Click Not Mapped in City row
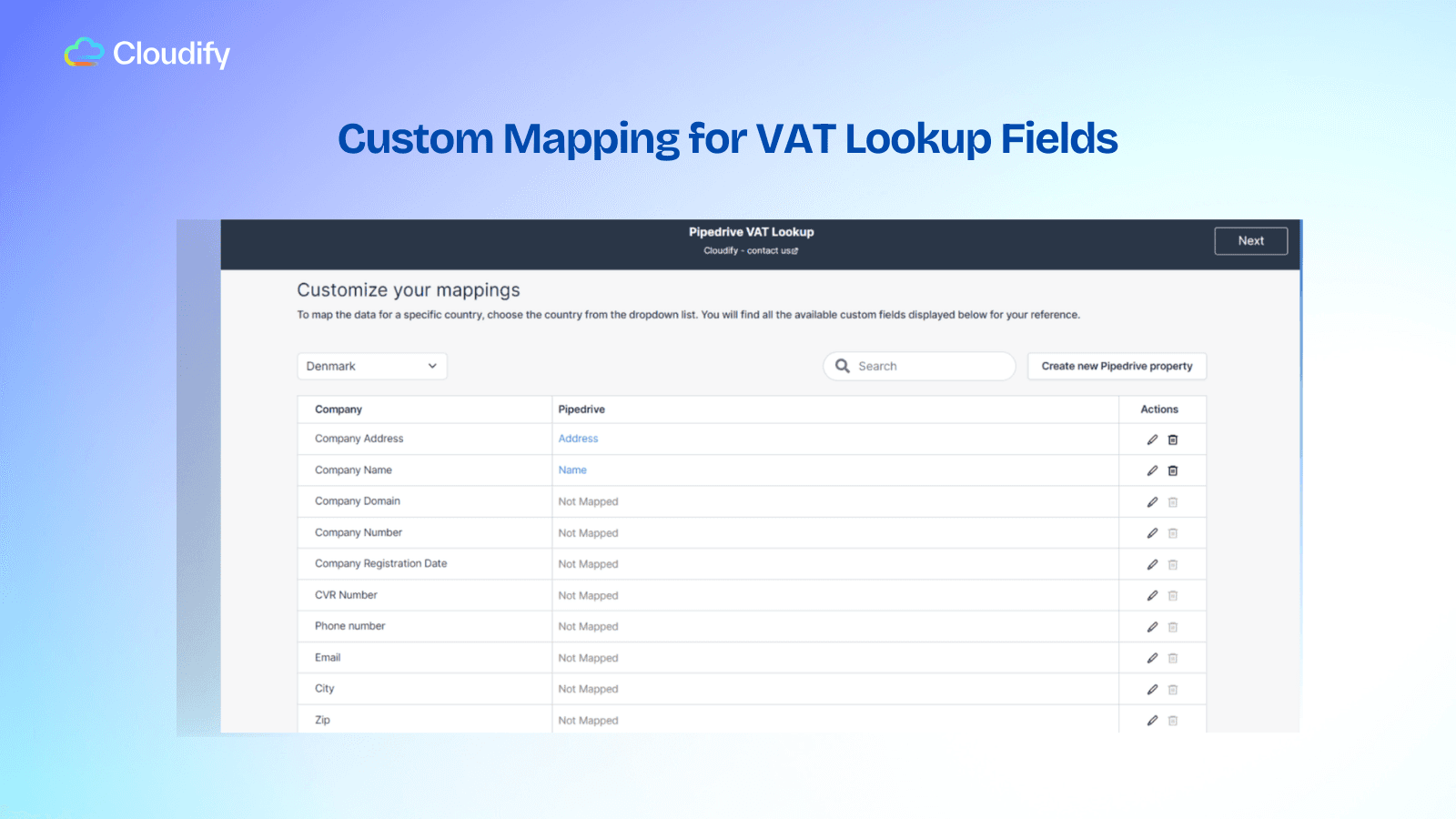This screenshot has width=1456, height=819. (588, 690)
